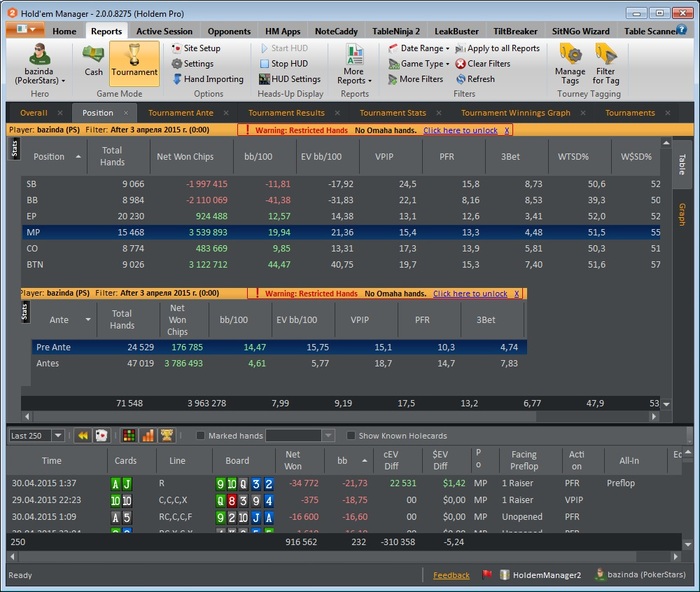
Task: Open the bar chart icon in hands toolbar
Action: click(148, 436)
